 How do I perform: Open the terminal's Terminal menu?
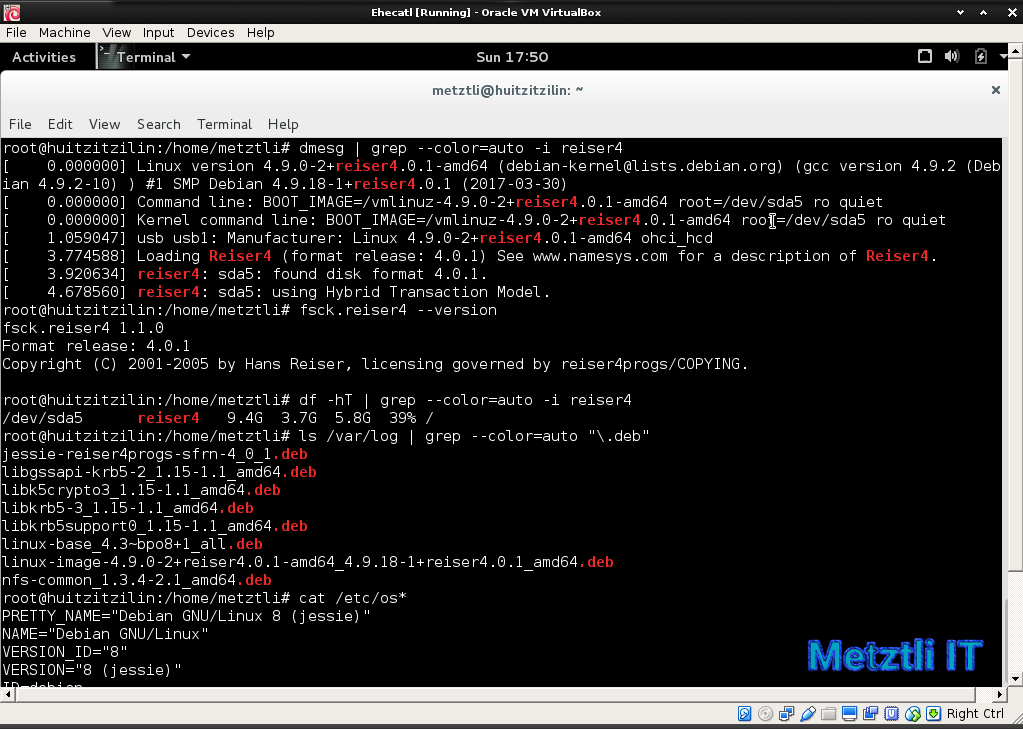[x=224, y=124]
